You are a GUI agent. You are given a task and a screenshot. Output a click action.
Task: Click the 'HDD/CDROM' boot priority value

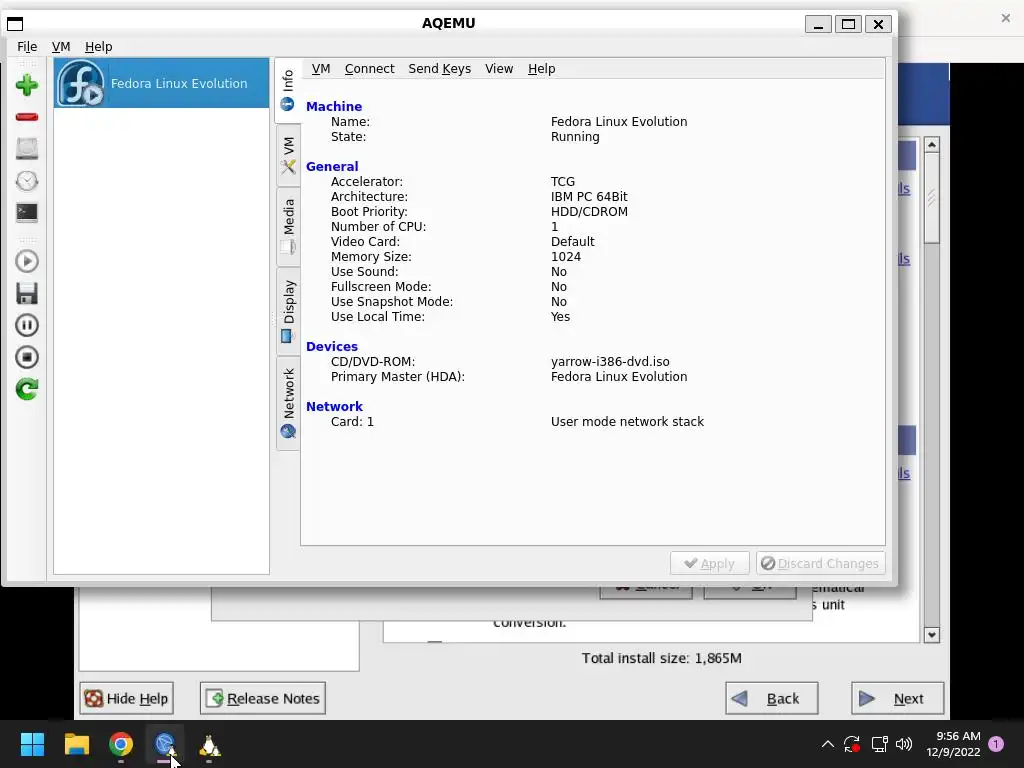589,212
